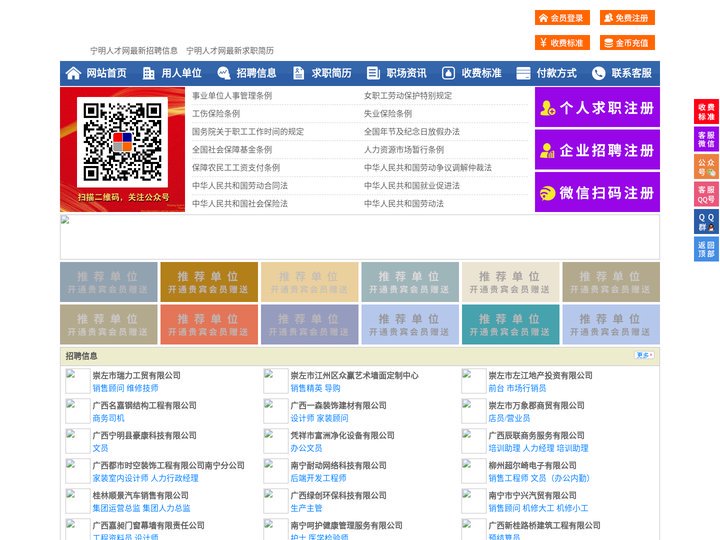Click the 宁明人才网最新求职简历 link
Image resolution: width=720 pixels, height=540 pixels.
(x=230, y=51)
